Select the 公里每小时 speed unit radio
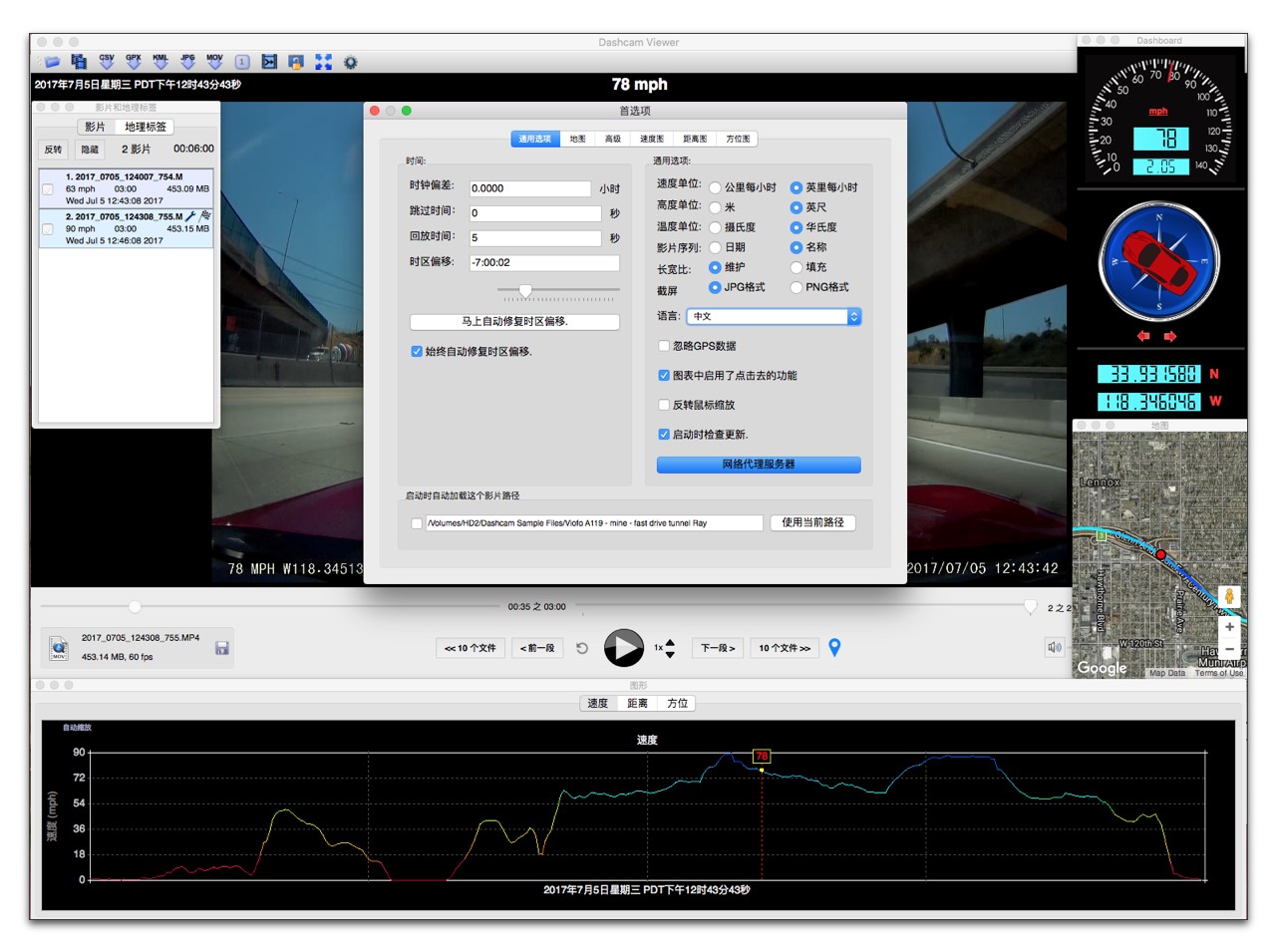The image size is (1277, 952). click(x=715, y=187)
